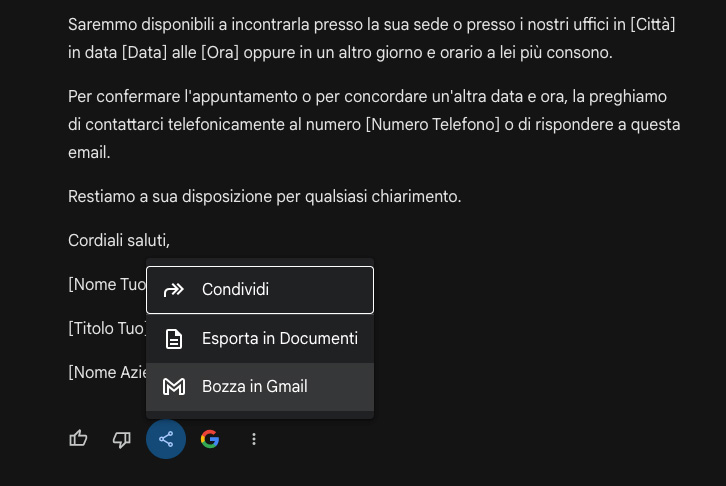Choose Esporta in Documenti
The height and width of the screenshot is (486, 726).
279,338
